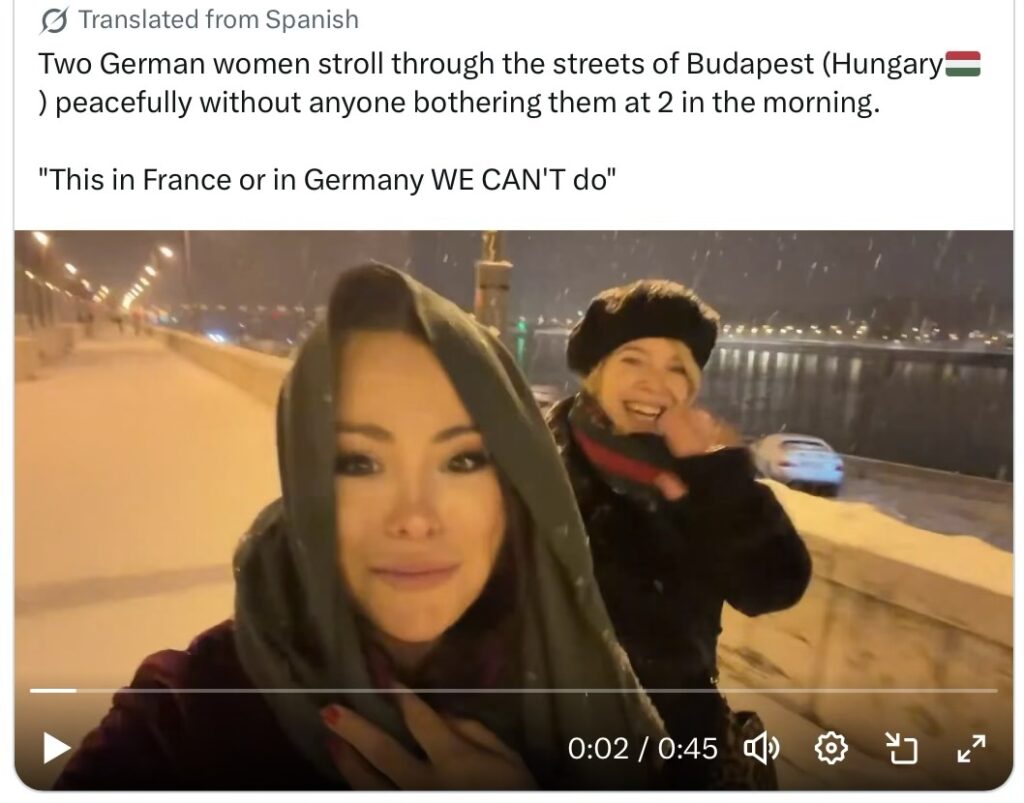Open video settings gear icon
This screenshot has width=1024, height=803.
click(x=831, y=748)
